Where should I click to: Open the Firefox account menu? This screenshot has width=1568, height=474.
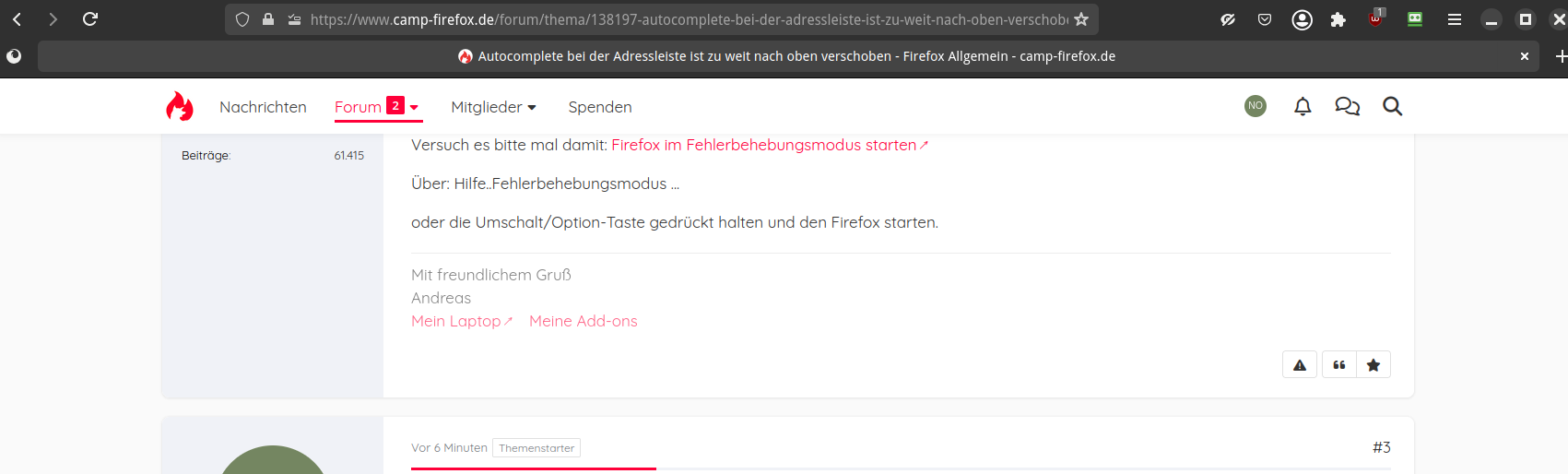(x=1302, y=19)
